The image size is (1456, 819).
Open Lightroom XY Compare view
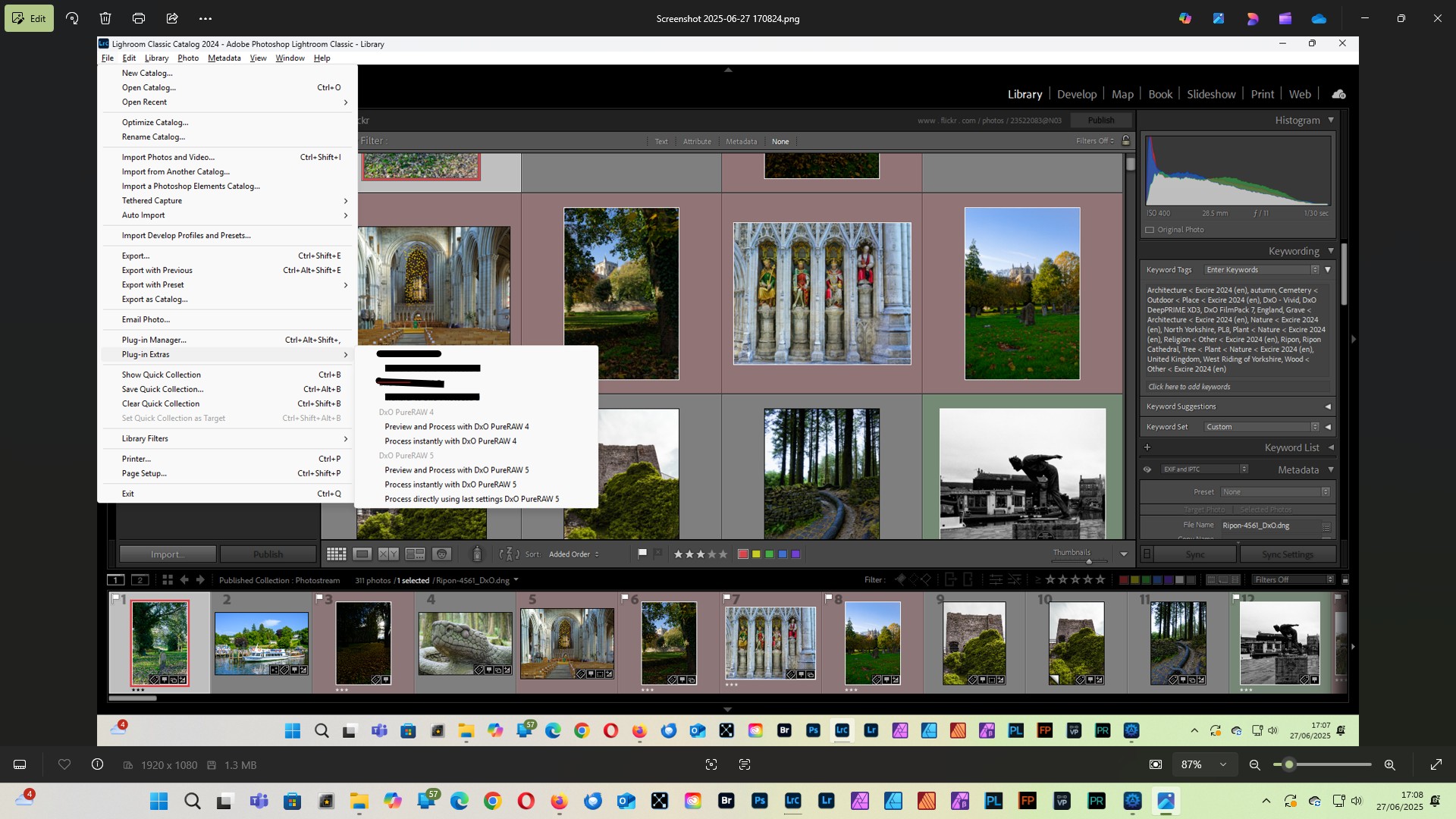click(x=388, y=554)
